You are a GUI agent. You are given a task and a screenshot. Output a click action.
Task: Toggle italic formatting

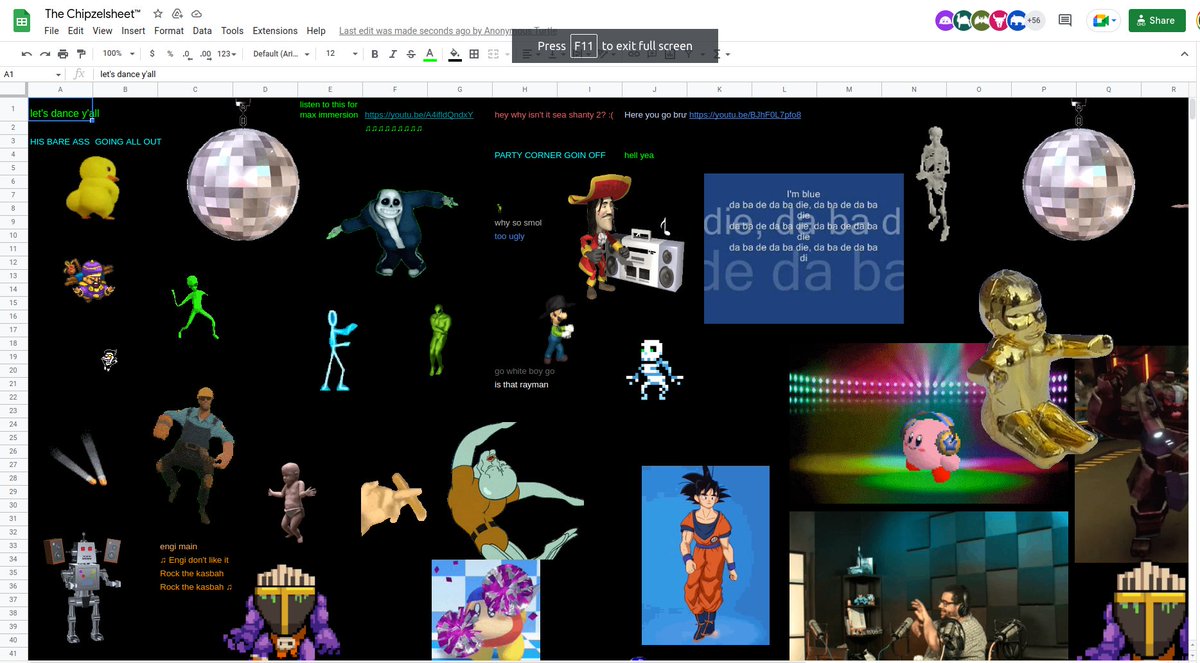pyautogui.click(x=393, y=54)
